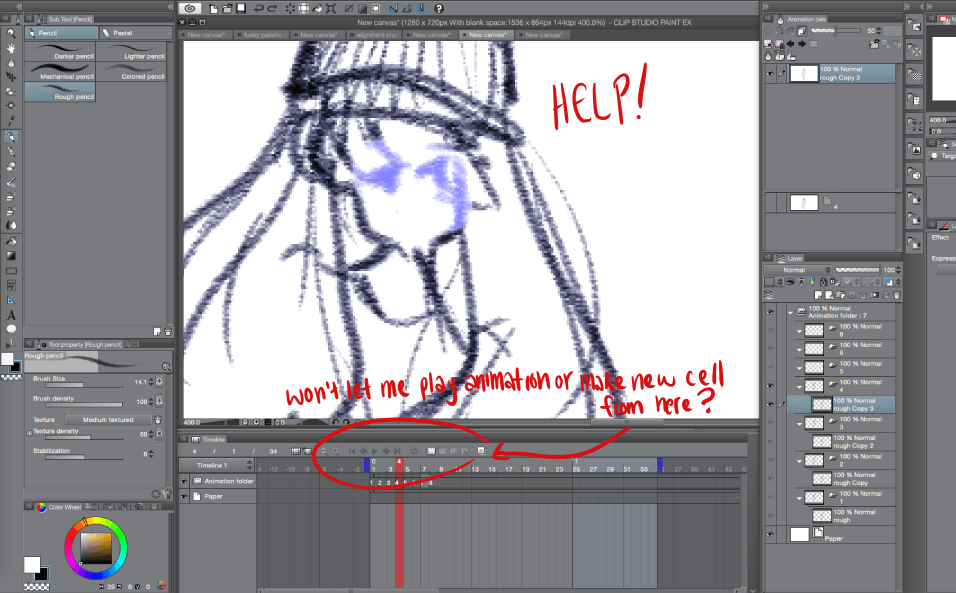
Task: Click the Timeline panel tab
Action: point(209,439)
